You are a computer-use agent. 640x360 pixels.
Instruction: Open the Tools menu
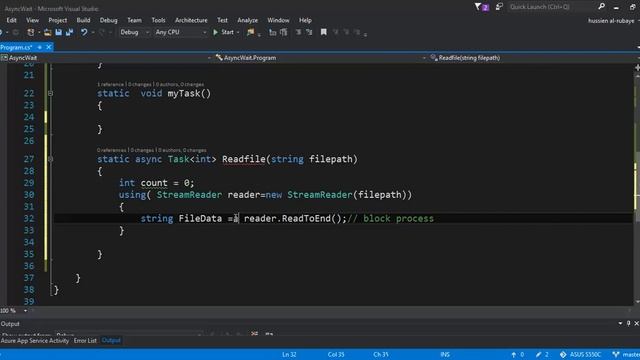pos(158,20)
